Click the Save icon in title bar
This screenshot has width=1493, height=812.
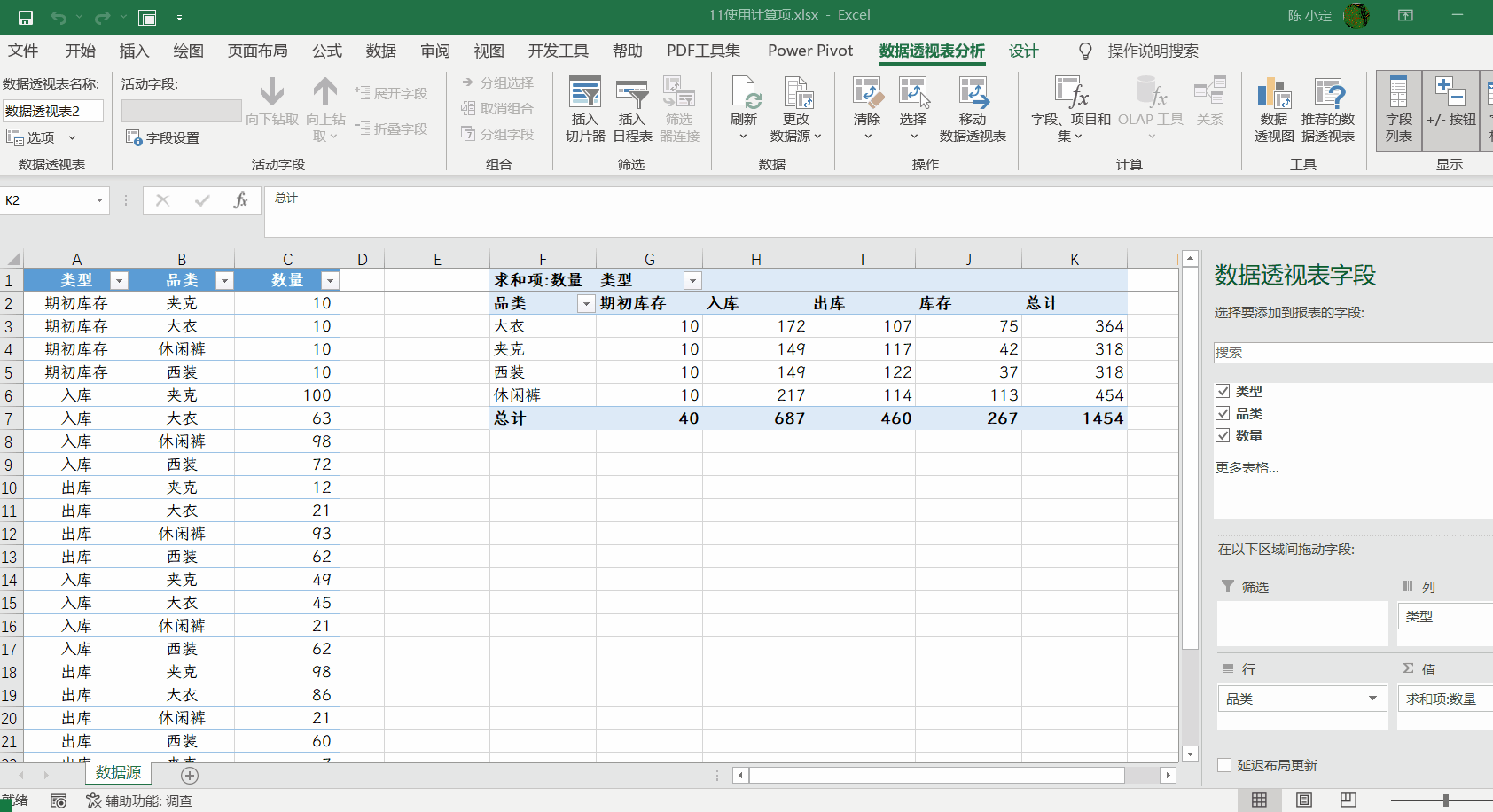point(26,17)
